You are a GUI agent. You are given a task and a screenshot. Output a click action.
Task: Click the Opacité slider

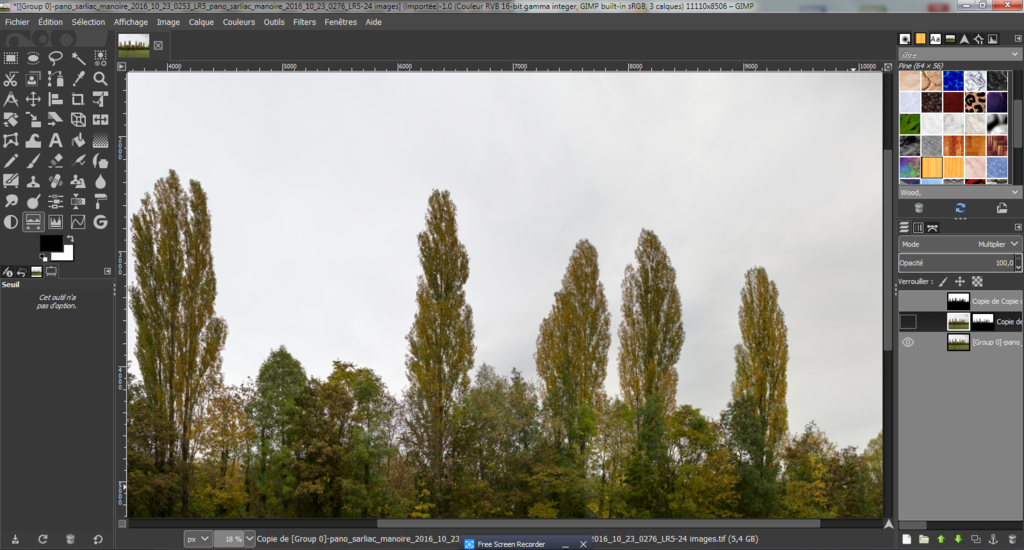[956, 263]
